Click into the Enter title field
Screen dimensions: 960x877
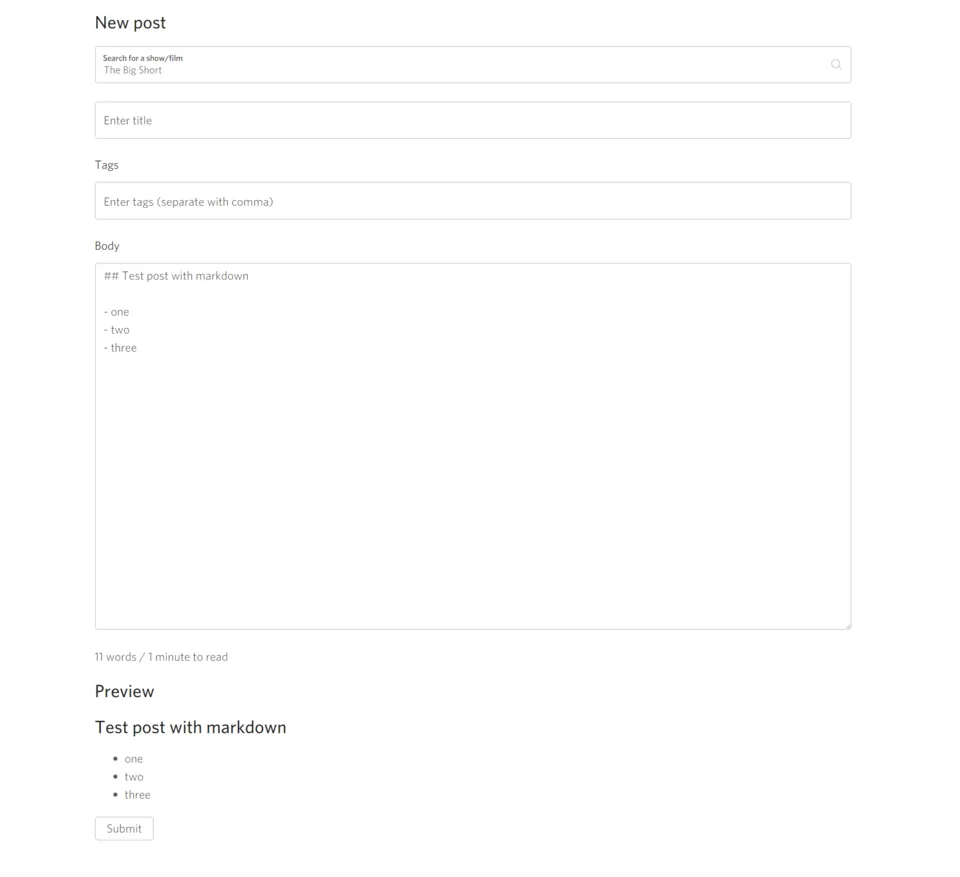coord(472,120)
